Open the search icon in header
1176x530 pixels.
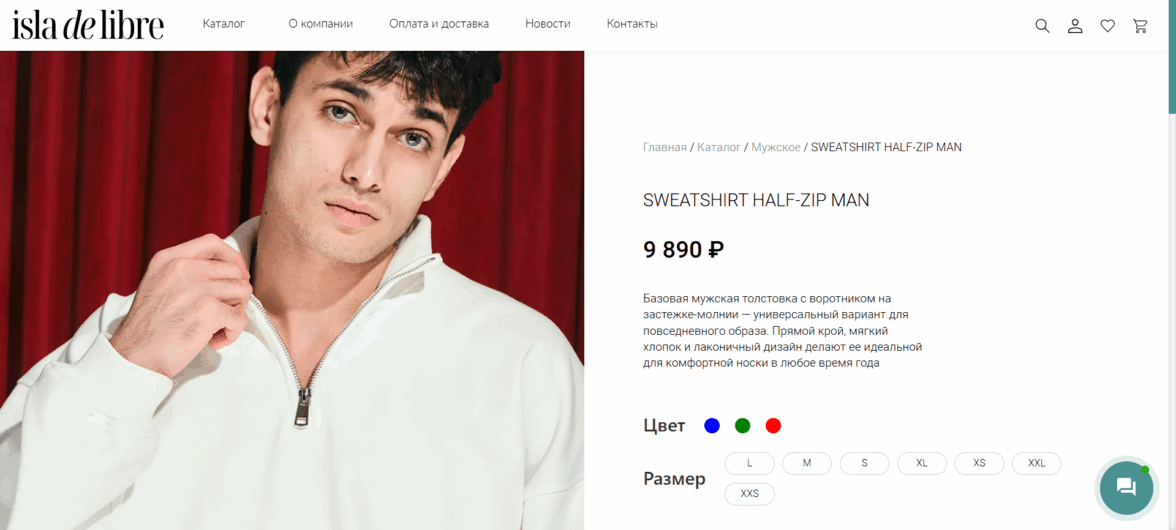point(1042,26)
